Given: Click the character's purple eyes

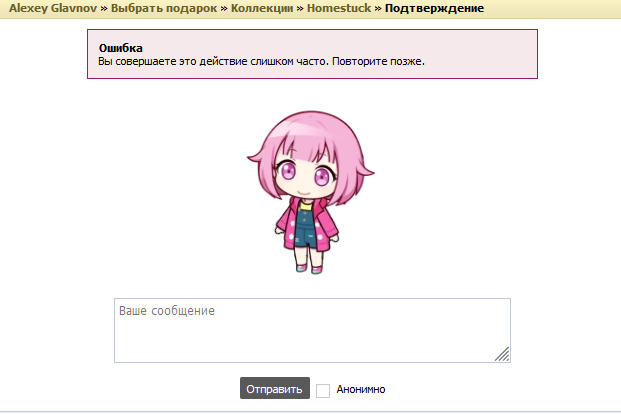Looking at the screenshot, I should [305, 174].
